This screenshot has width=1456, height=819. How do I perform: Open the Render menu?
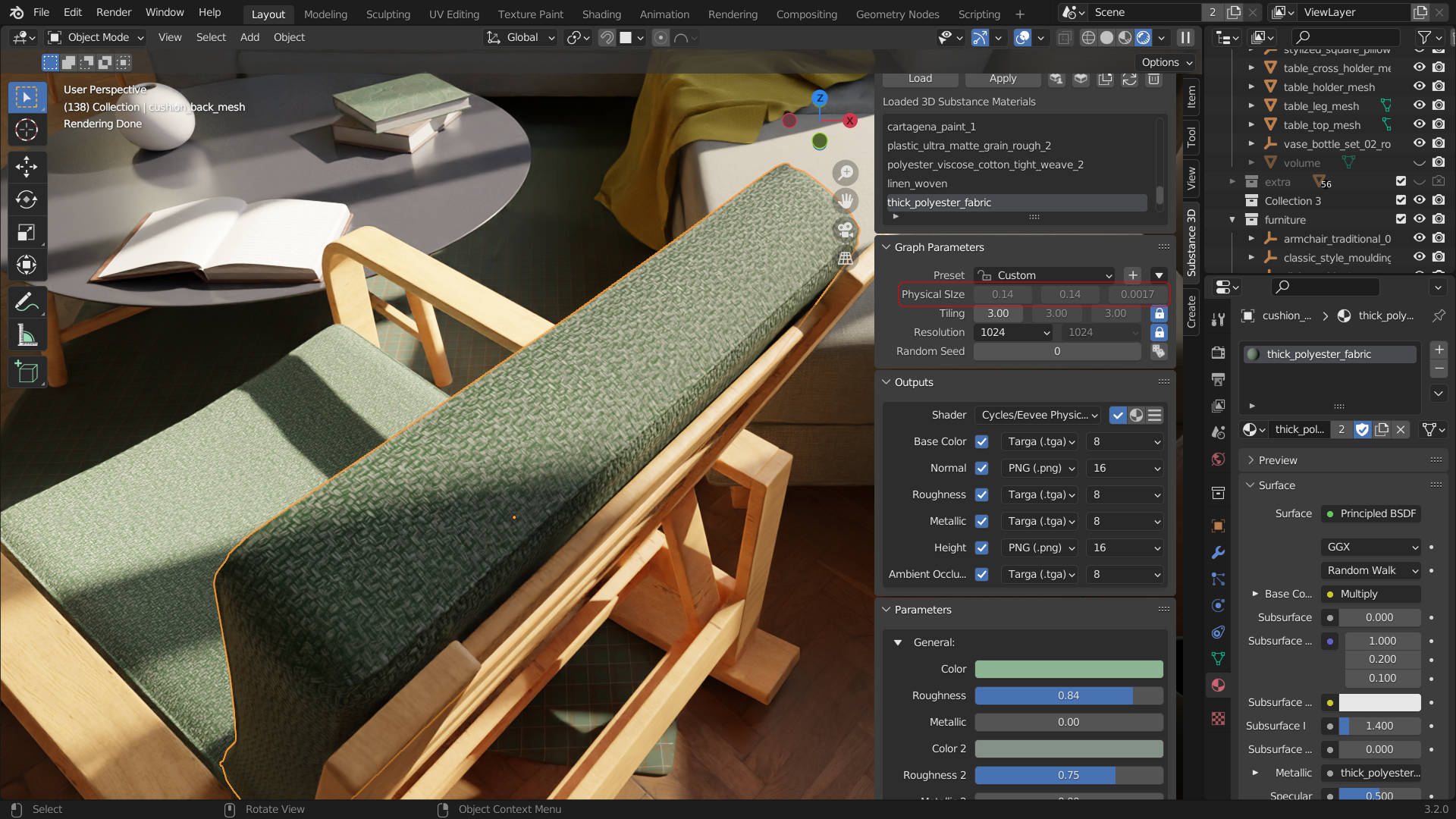click(x=113, y=12)
